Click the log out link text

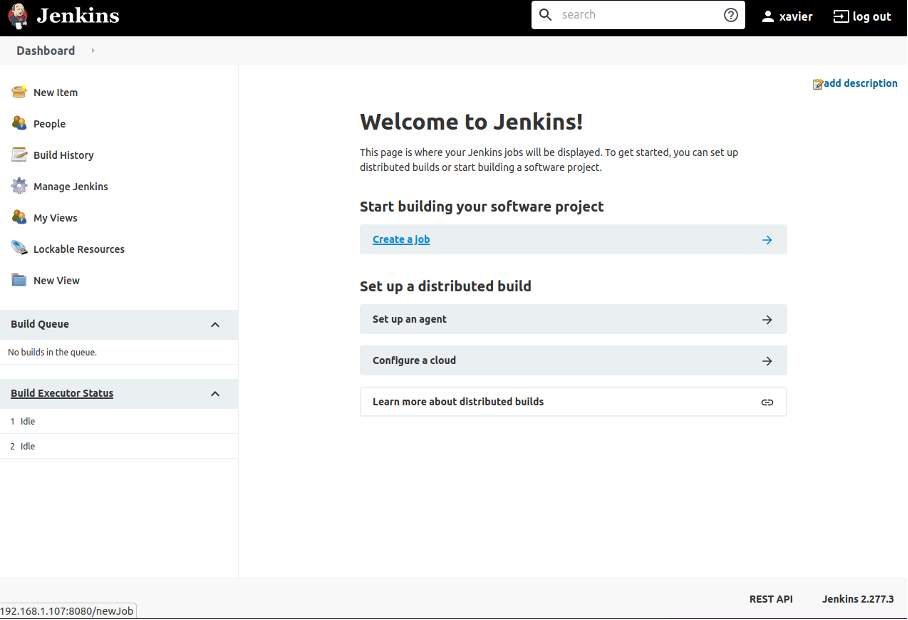click(872, 17)
